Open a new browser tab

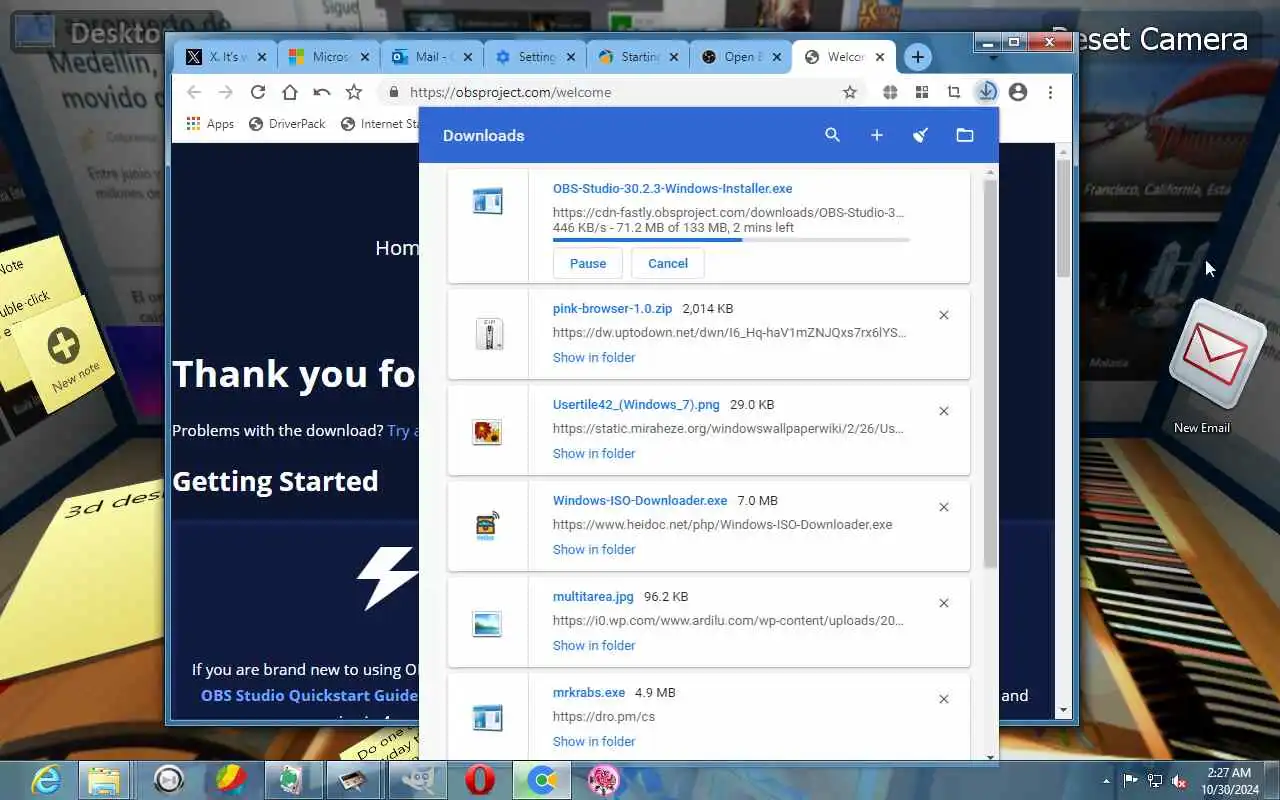pos(917,57)
